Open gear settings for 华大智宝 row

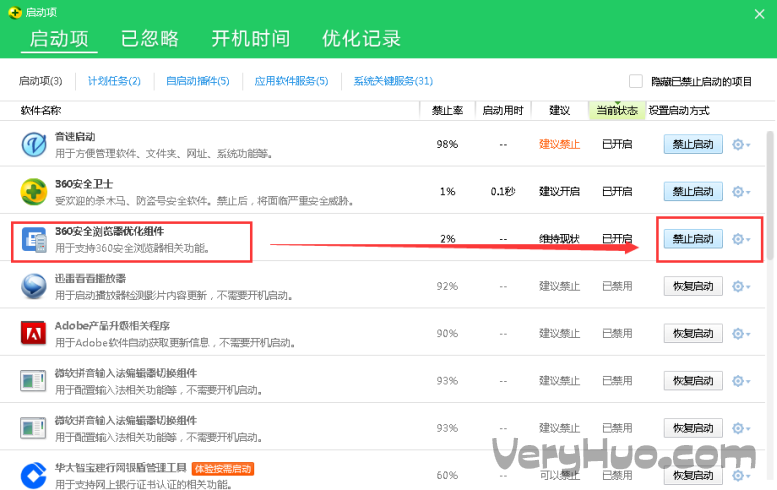(x=741, y=476)
